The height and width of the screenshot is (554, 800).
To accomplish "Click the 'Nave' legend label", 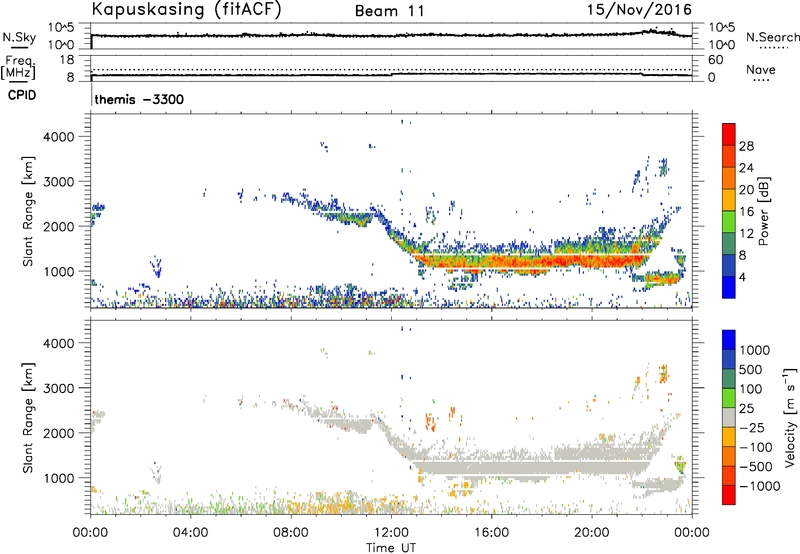I will click(761, 70).
